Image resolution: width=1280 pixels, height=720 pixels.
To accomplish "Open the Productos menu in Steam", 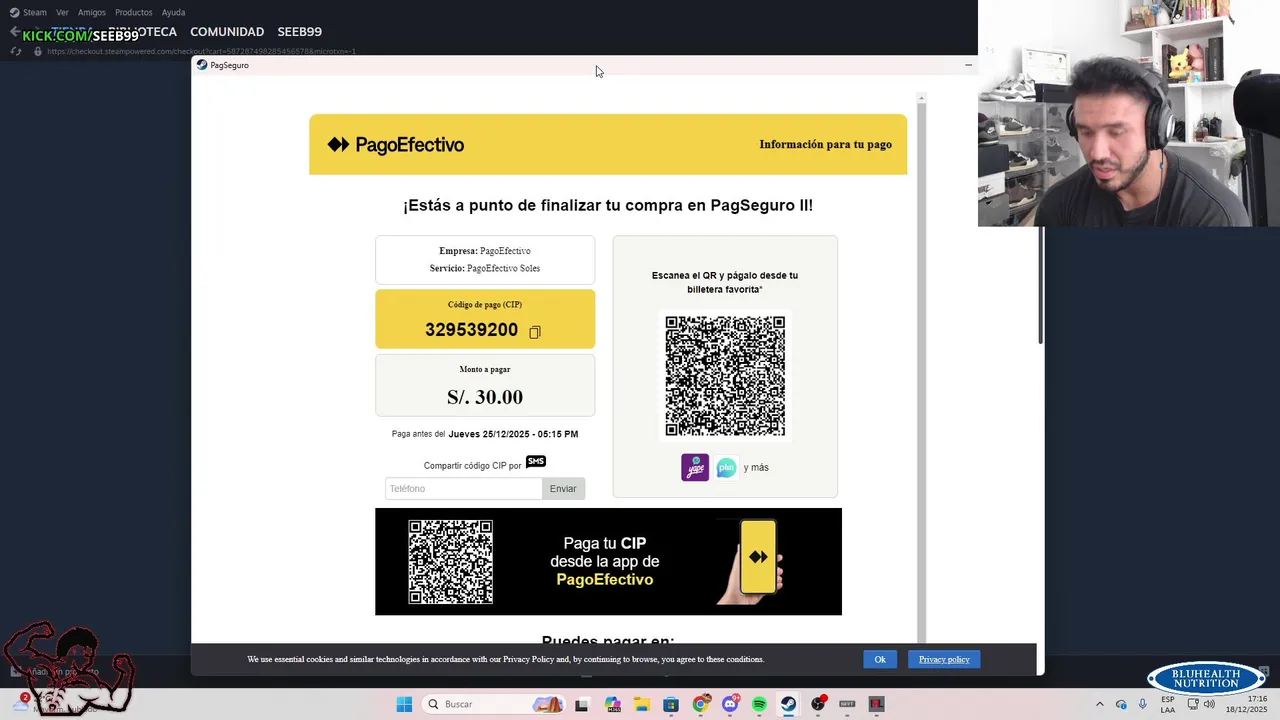I will click(x=134, y=12).
